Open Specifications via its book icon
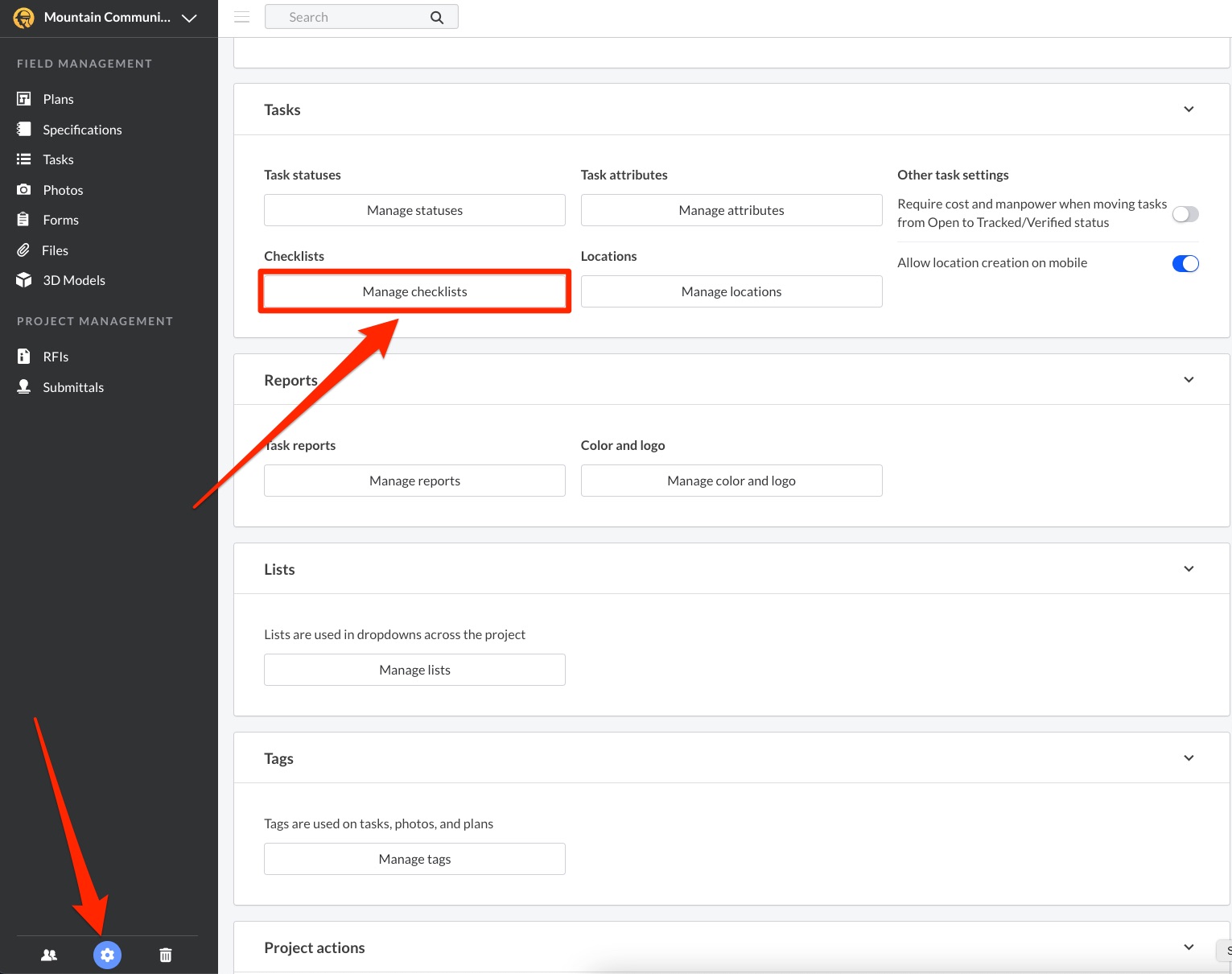Screen dimensions: 1232x974 tap(24, 130)
